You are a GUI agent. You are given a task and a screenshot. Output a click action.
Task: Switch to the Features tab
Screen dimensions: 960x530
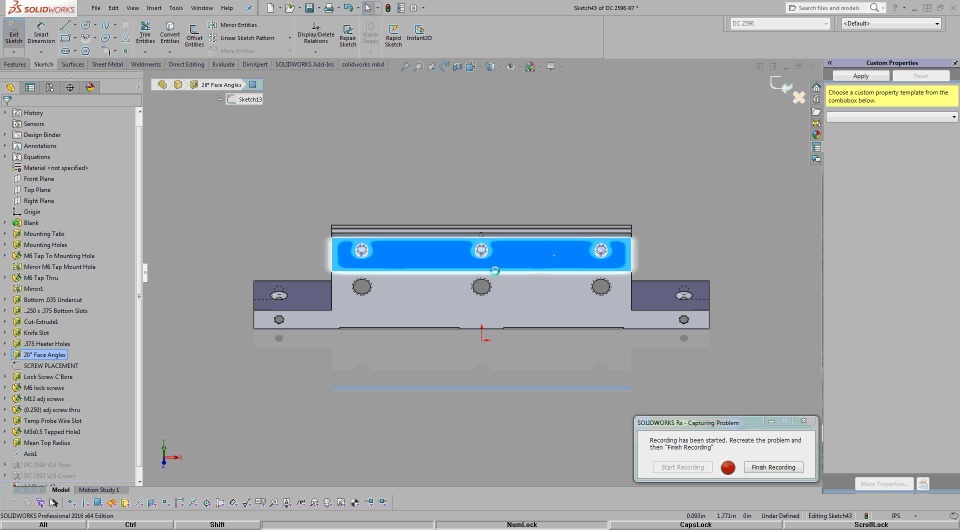coord(15,64)
